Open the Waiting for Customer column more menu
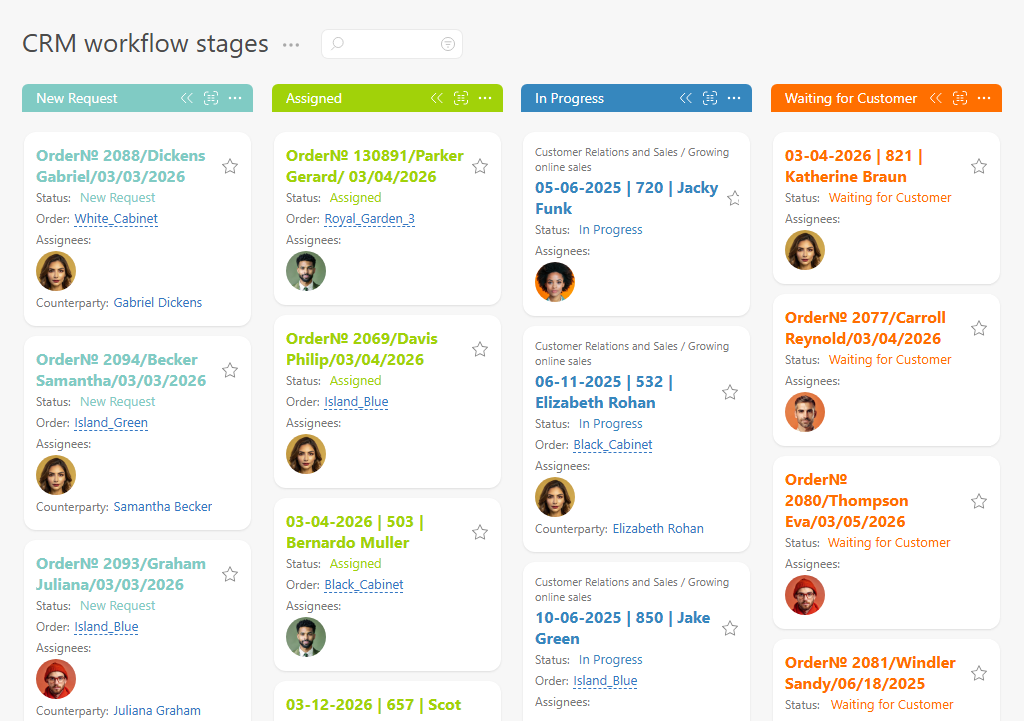Image resolution: width=1024 pixels, height=721 pixels. click(984, 98)
